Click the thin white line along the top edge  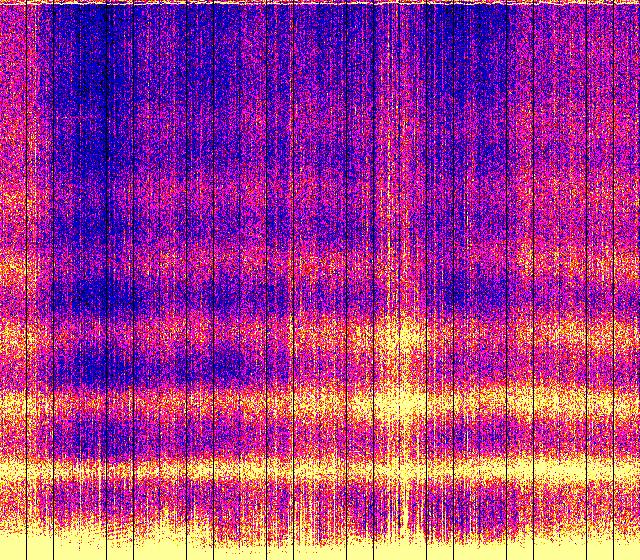[320, 3]
